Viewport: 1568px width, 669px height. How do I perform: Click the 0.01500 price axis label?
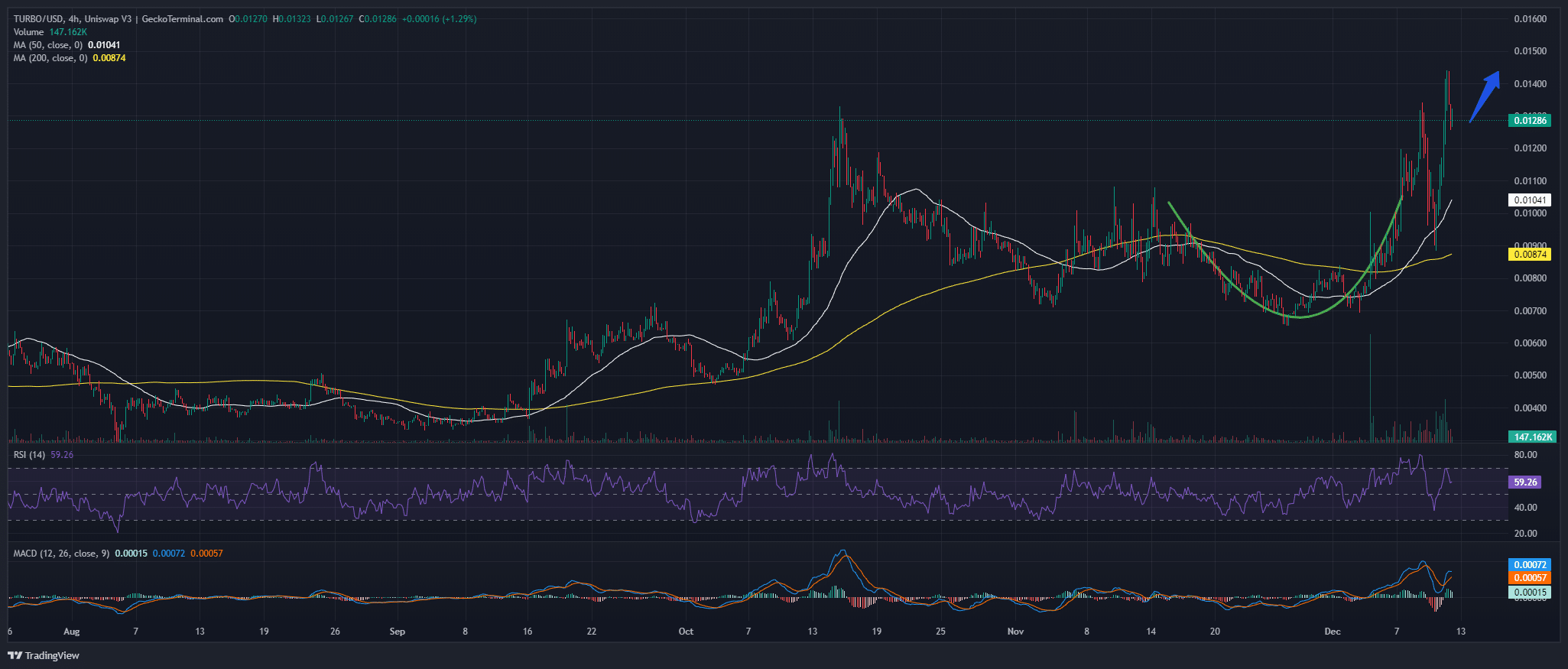tap(1530, 51)
